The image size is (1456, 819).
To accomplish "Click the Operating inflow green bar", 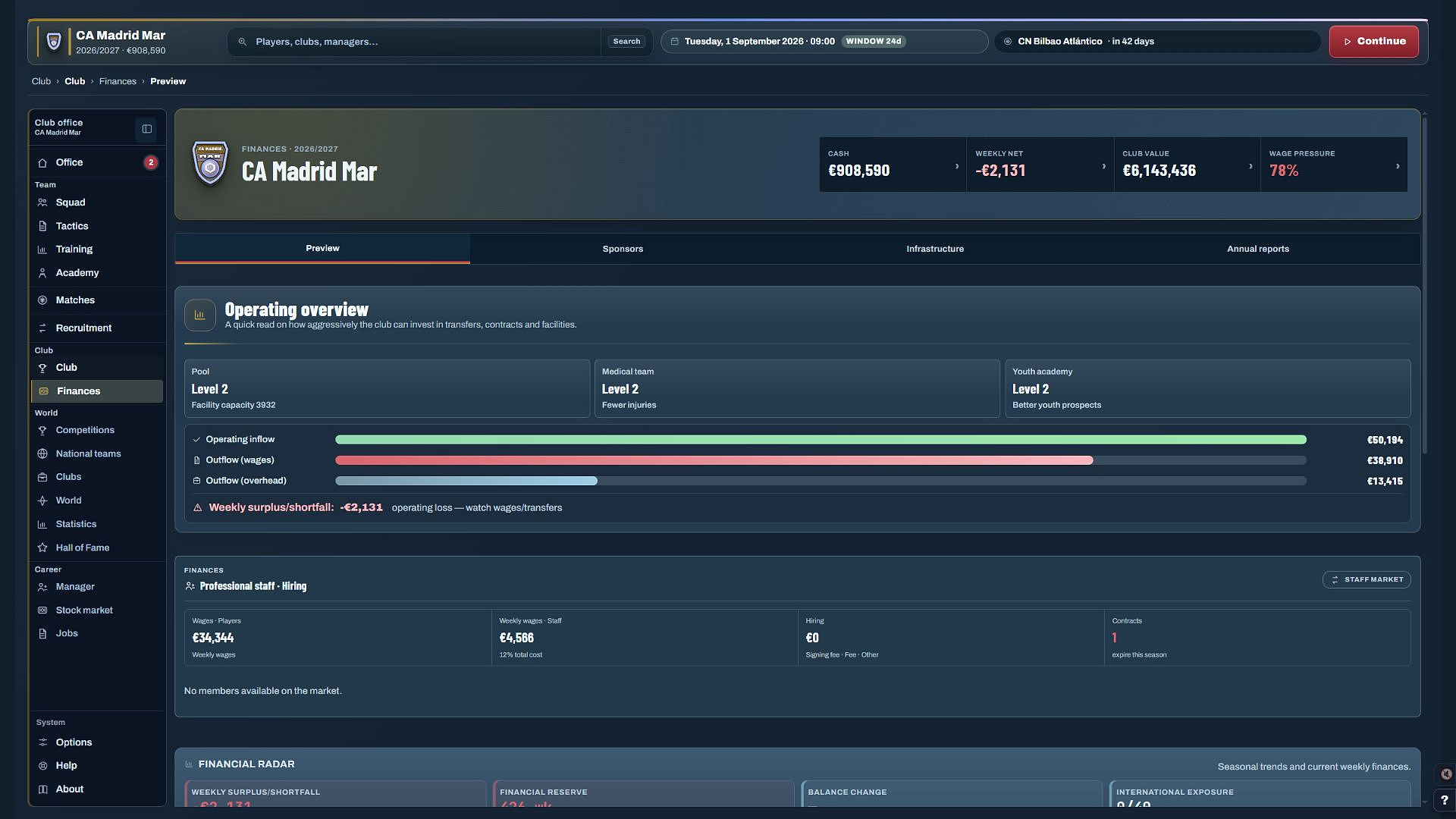I will point(821,440).
